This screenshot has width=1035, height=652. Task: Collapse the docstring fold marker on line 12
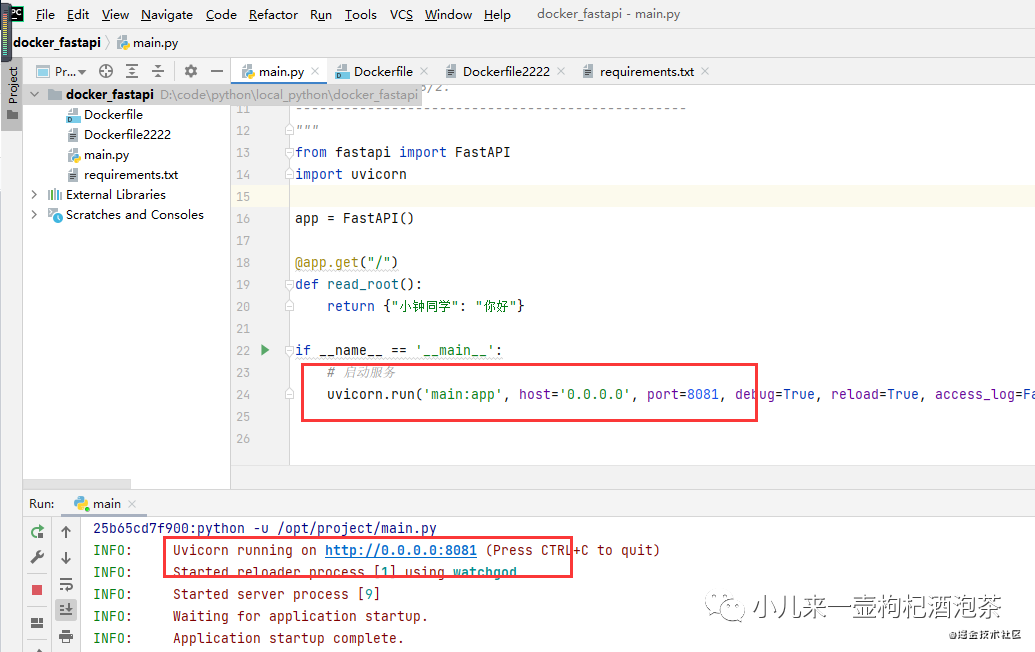pyautogui.click(x=289, y=130)
